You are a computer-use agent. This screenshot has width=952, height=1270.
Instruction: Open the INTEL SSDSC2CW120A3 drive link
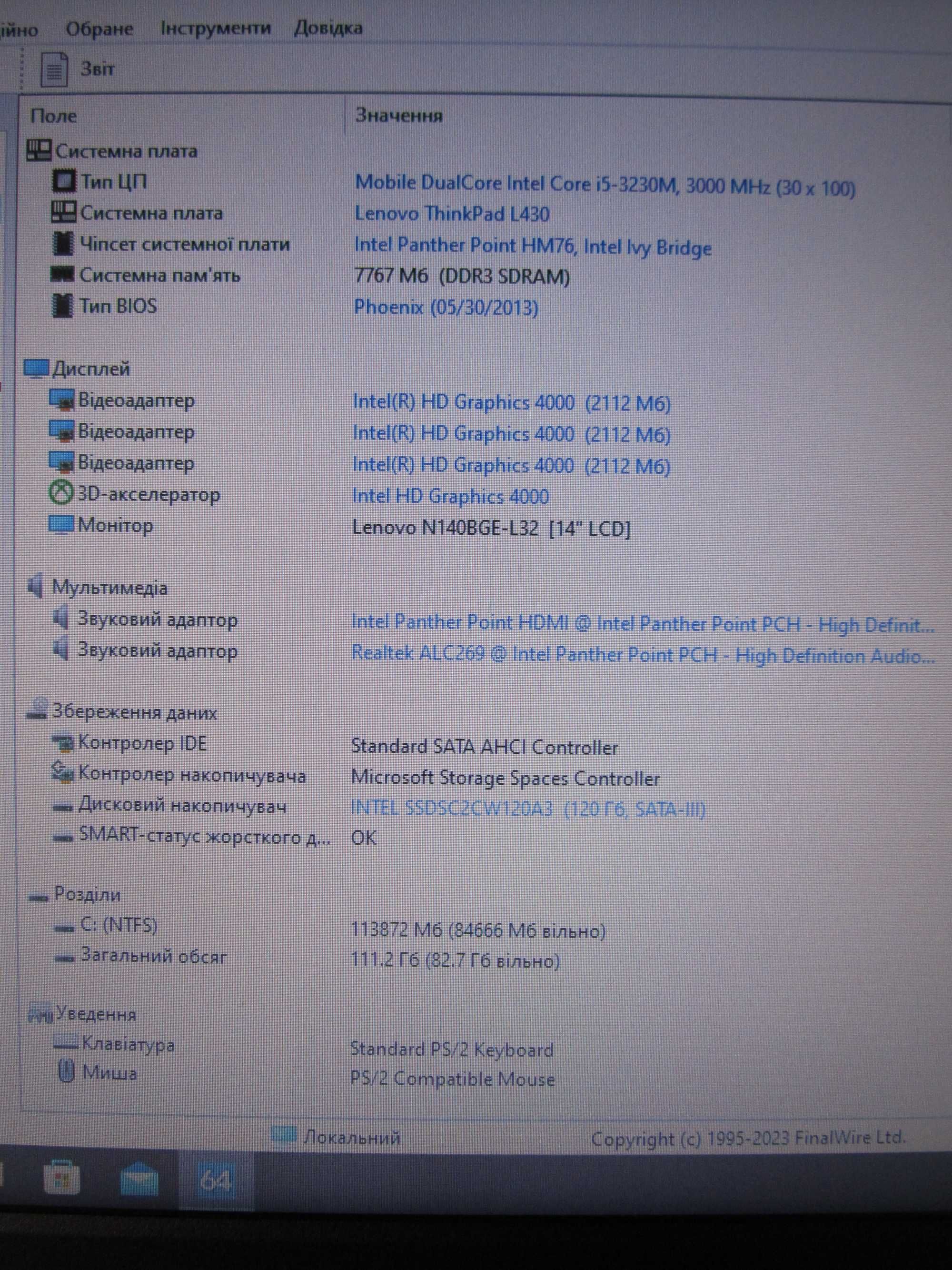coord(528,809)
